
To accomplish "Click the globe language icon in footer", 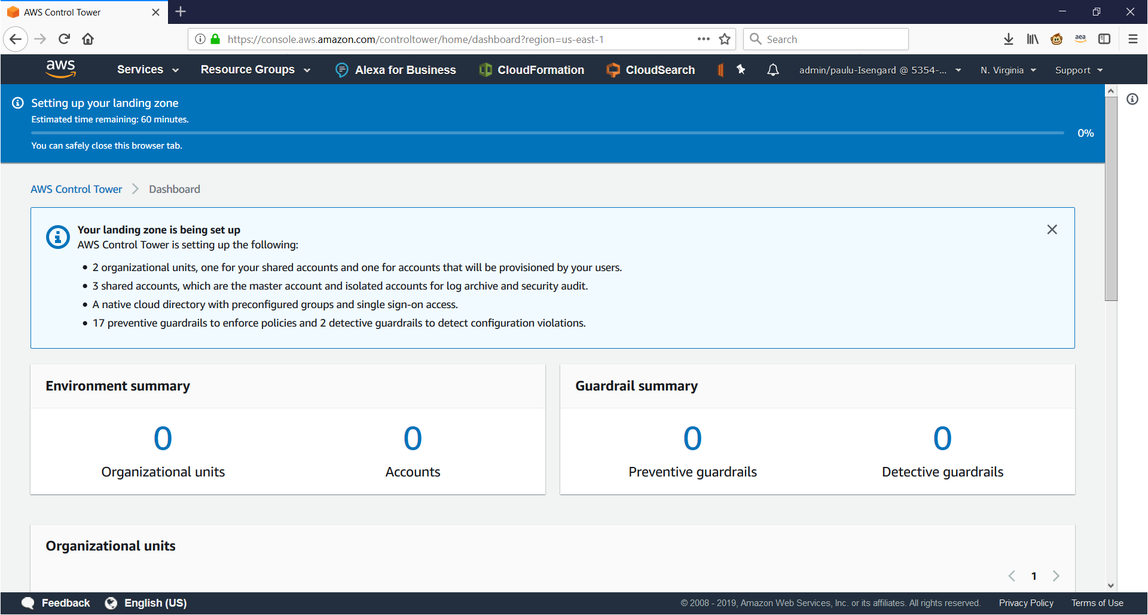I will point(111,603).
